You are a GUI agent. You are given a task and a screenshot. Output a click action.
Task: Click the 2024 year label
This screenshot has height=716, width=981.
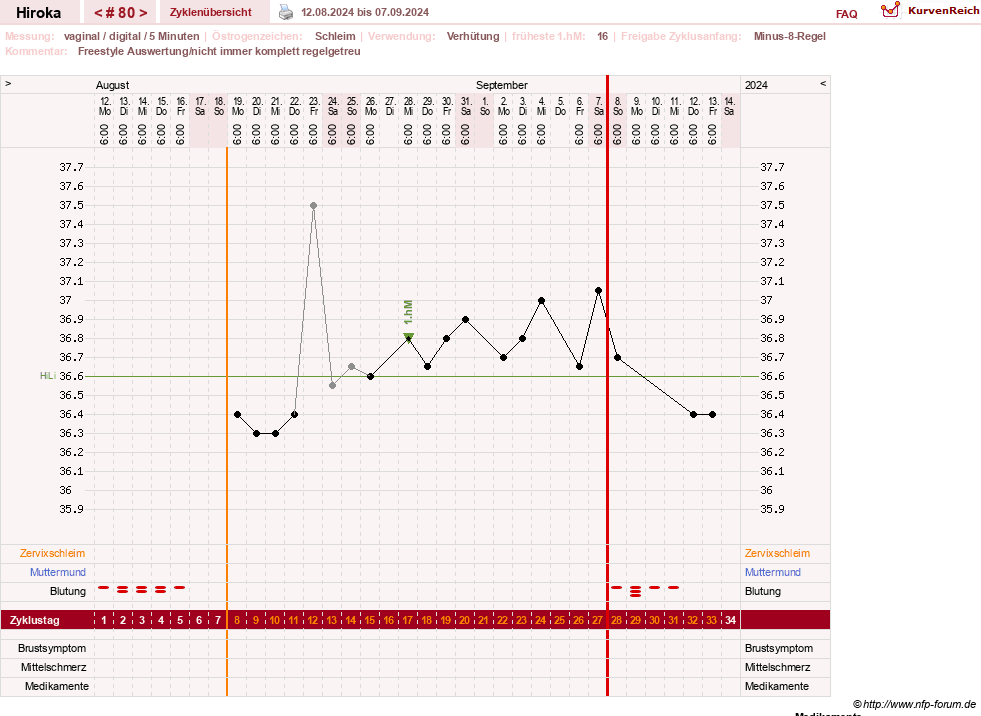756,85
